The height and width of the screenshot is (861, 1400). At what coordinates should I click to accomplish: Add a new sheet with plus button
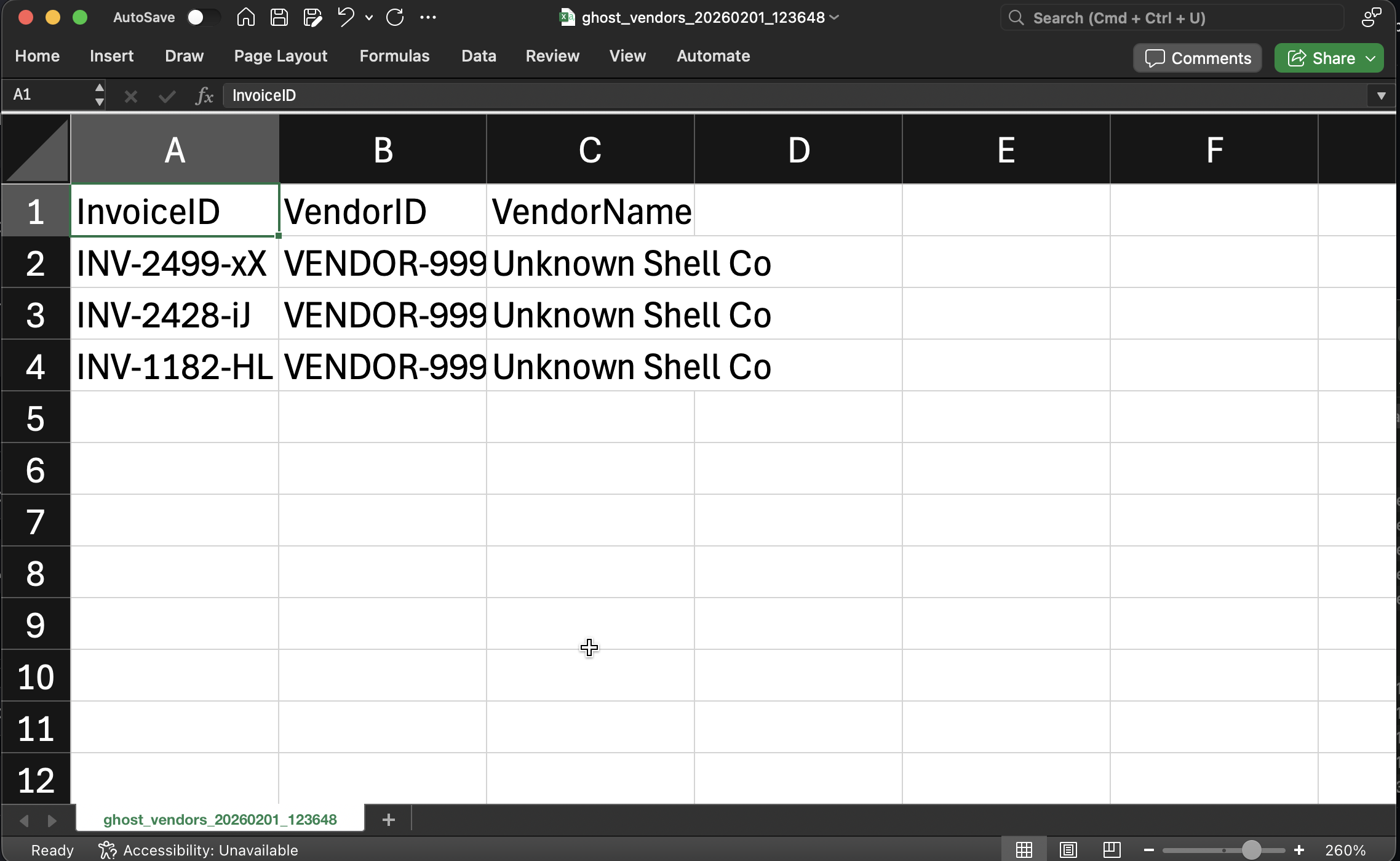388,820
